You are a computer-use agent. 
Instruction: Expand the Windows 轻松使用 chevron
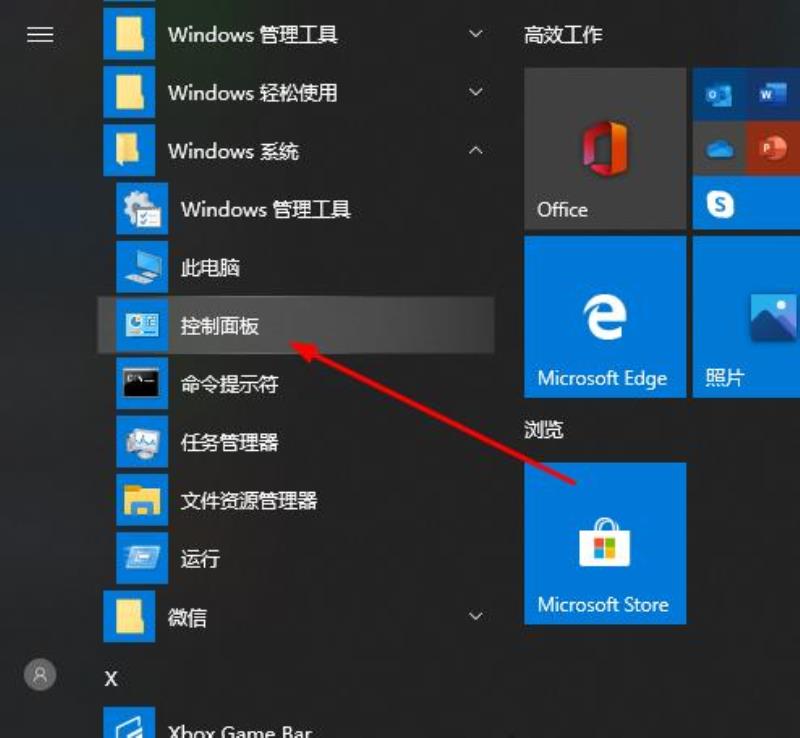(476, 92)
